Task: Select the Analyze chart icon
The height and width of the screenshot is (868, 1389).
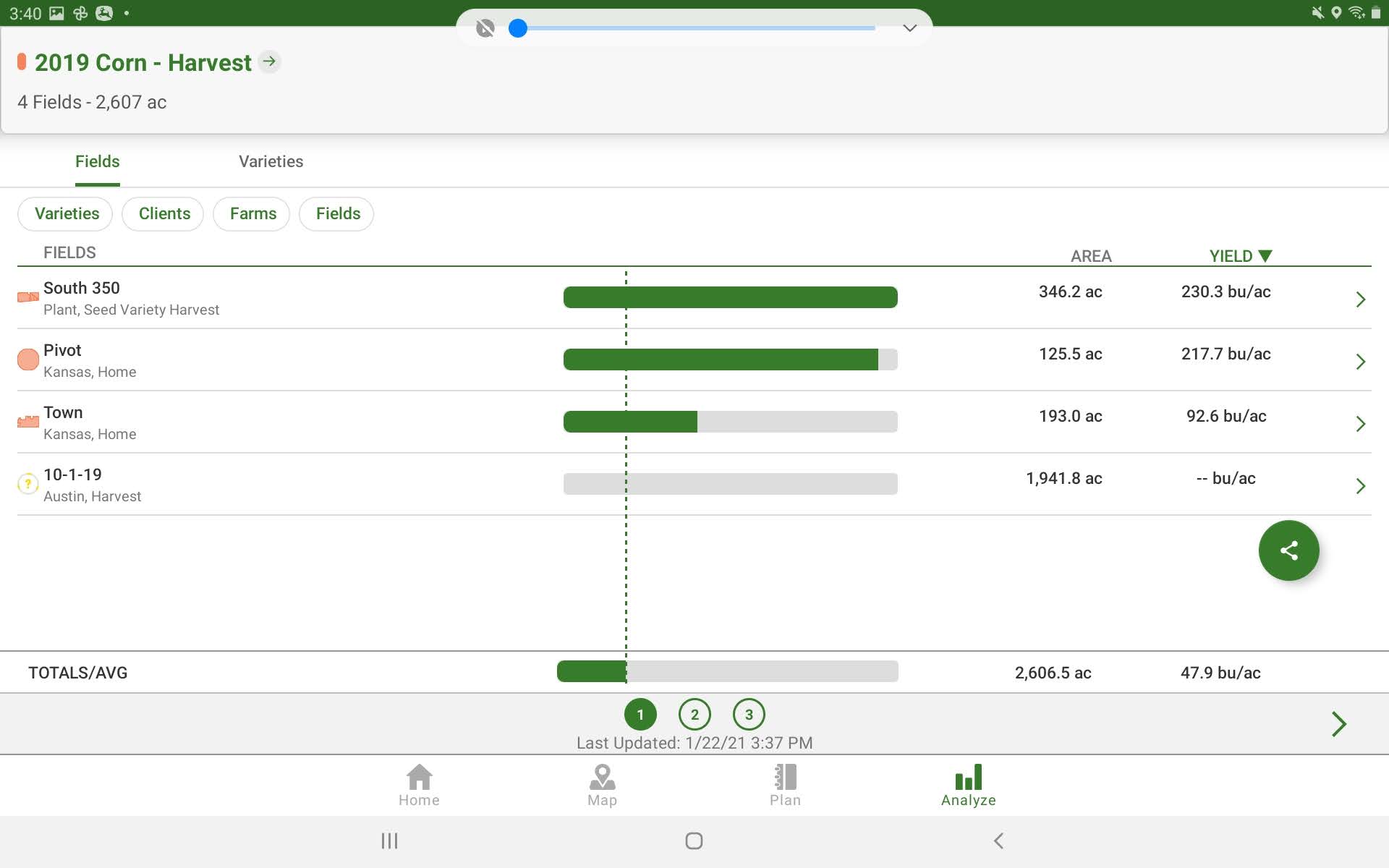Action: point(969,778)
